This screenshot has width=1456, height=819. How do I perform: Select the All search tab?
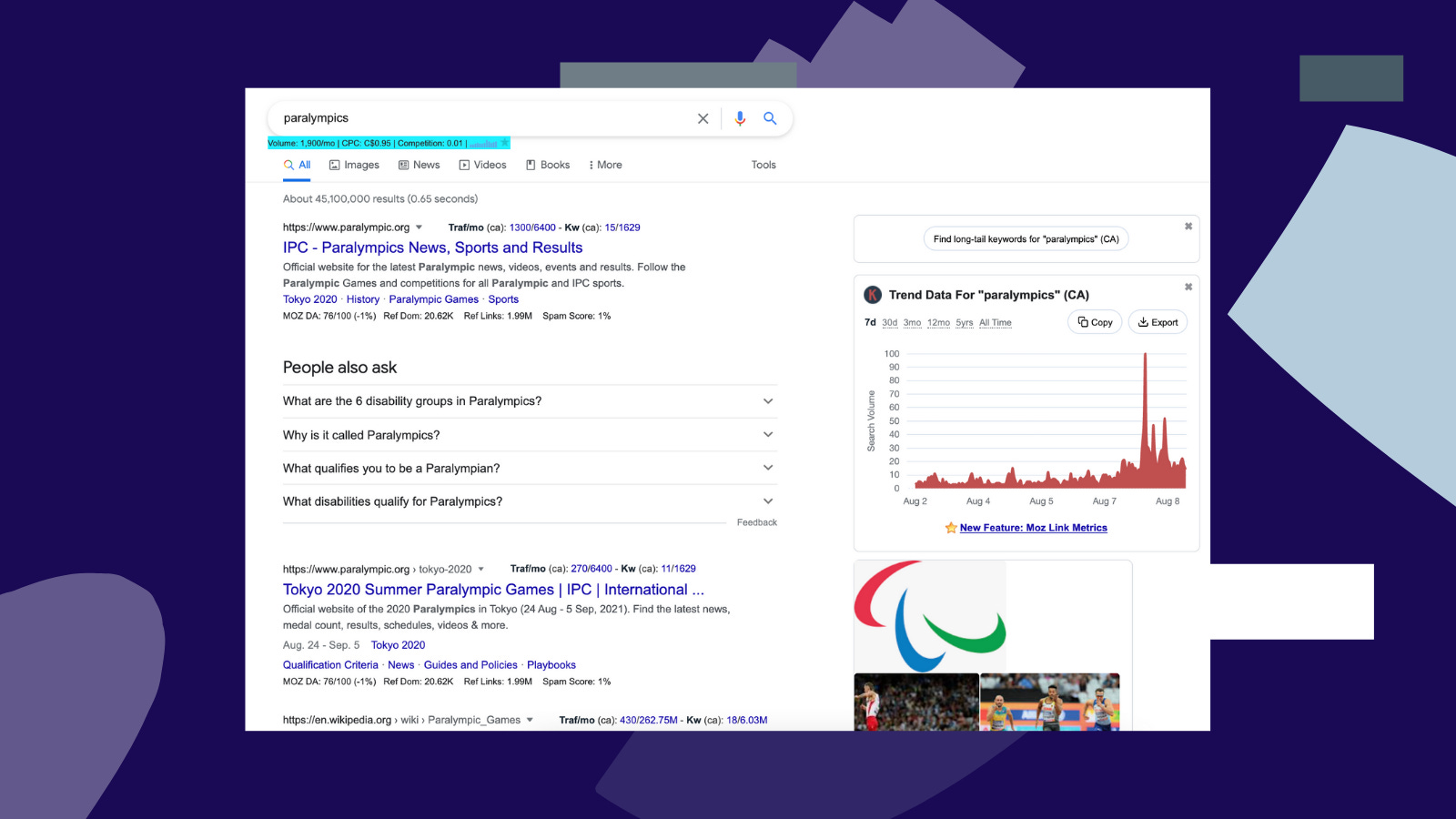tap(297, 165)
